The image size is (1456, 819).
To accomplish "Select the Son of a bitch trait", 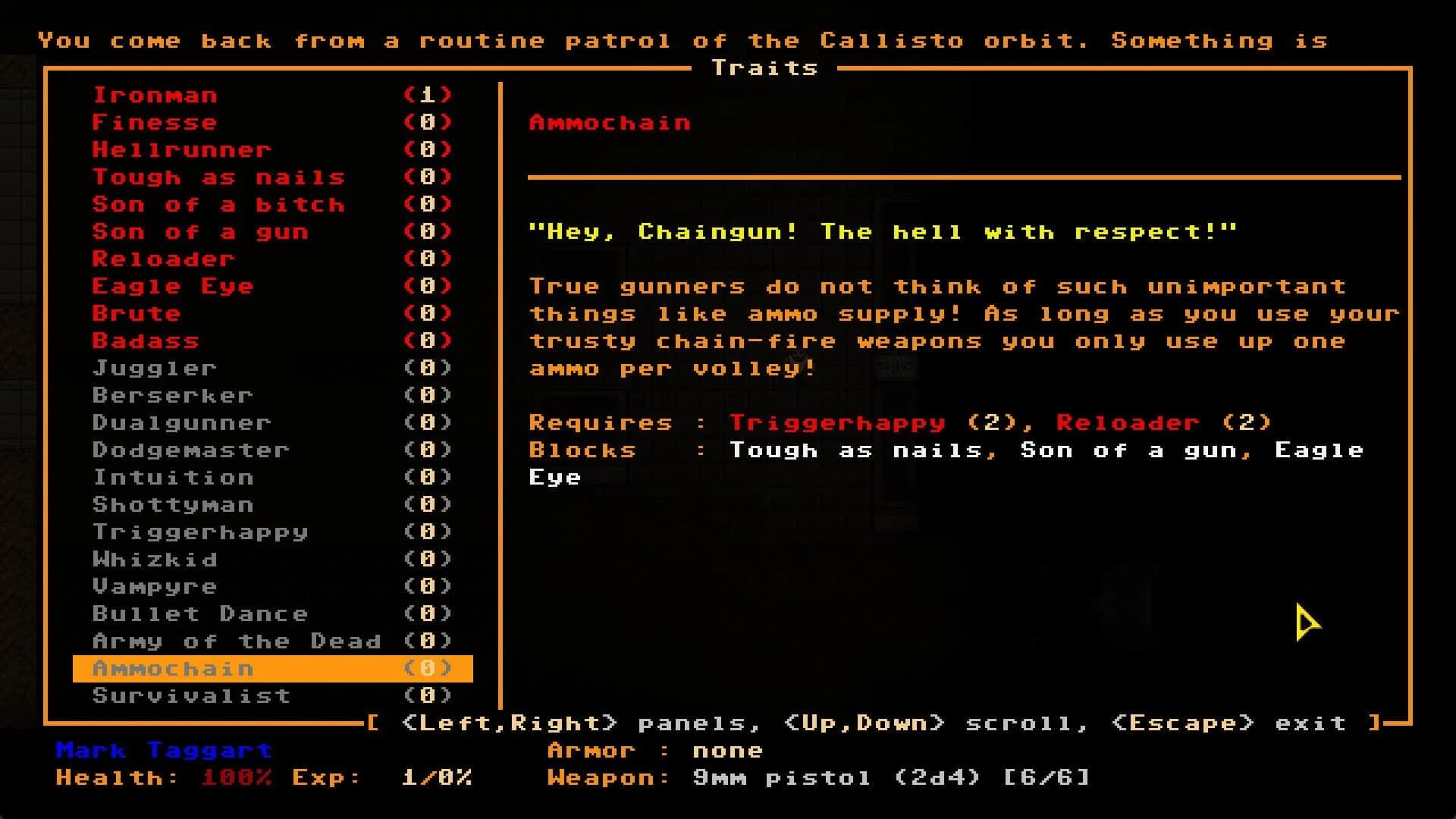I will [x=218, y=203].
